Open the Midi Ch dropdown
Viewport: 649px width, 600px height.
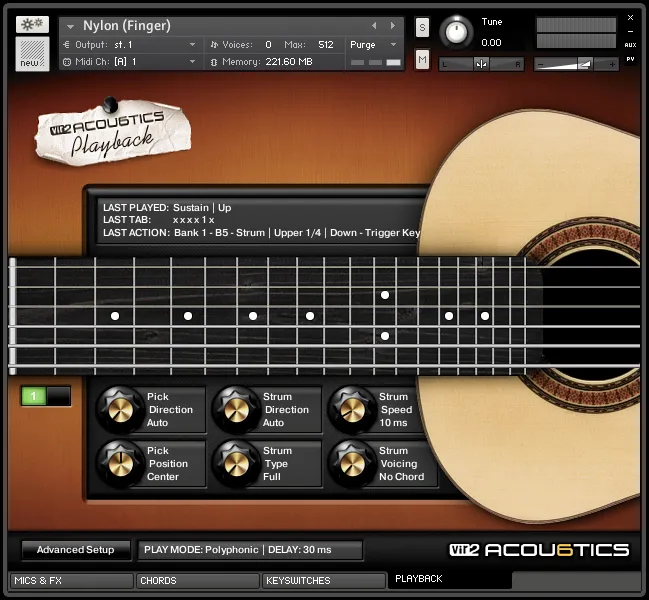(192, 62)
